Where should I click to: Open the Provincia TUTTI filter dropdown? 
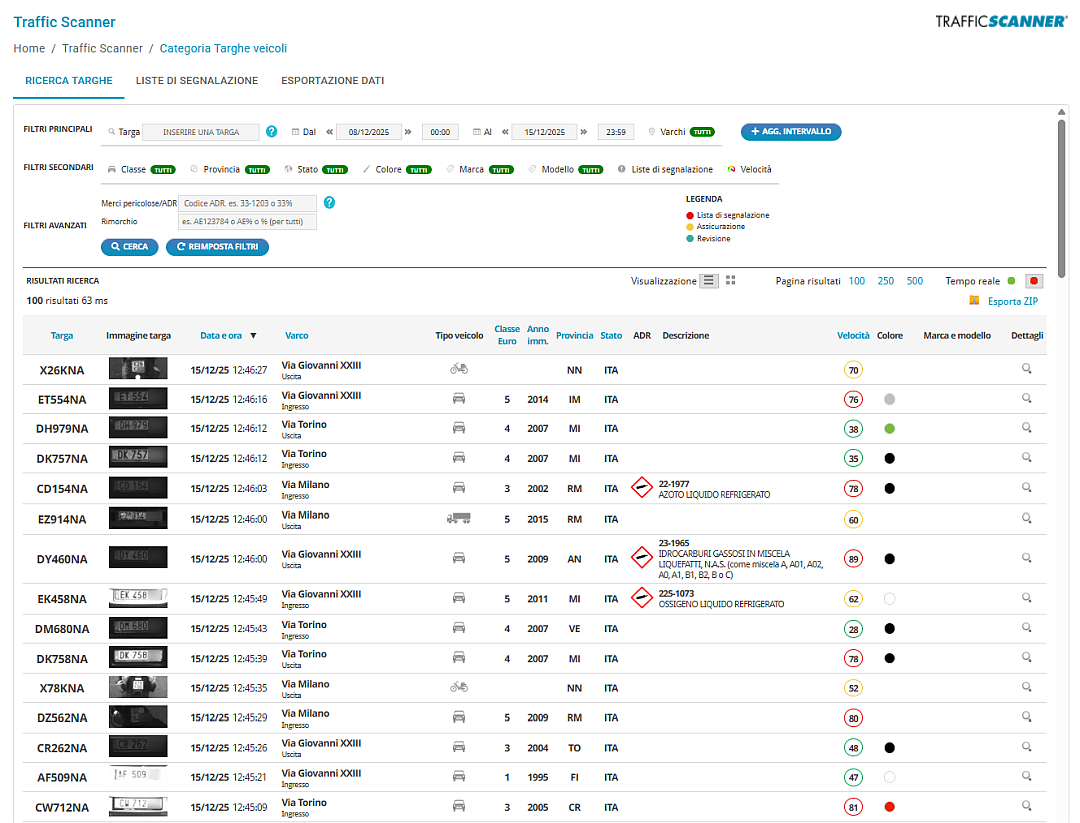[x=258, y=170]
